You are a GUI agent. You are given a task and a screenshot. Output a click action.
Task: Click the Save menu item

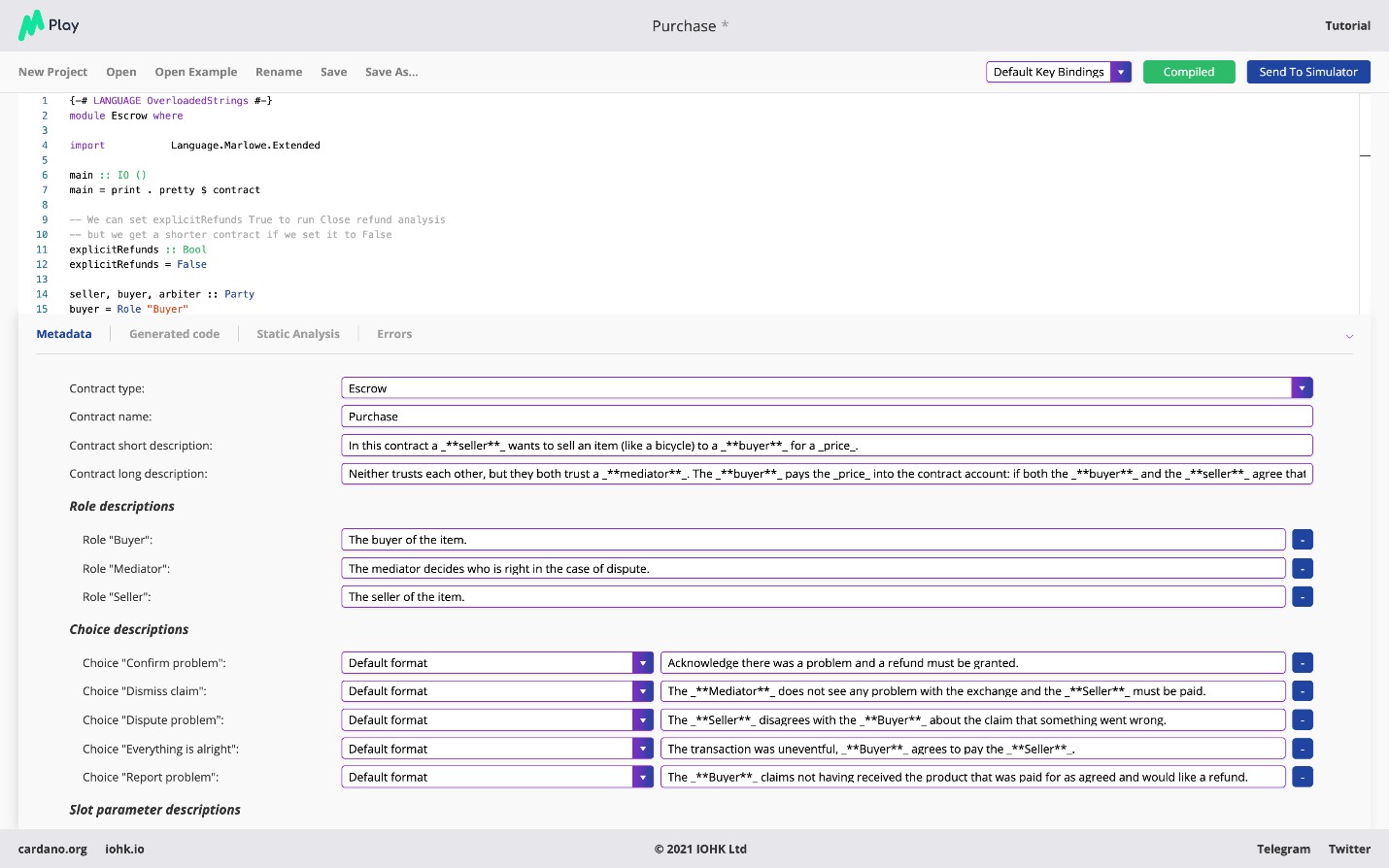click(x=334, y=72)
